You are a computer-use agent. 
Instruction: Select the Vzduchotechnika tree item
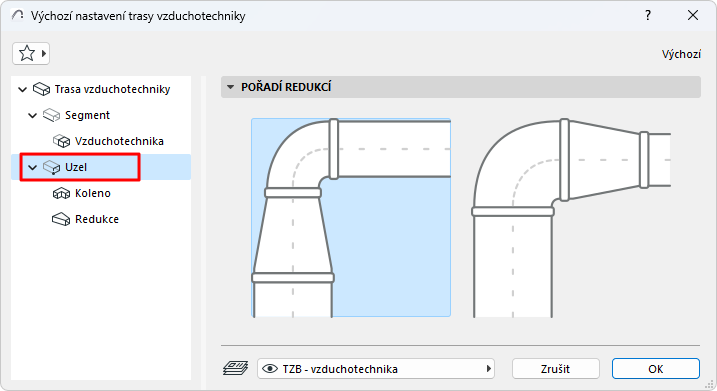pyautogui.click(x=119, y=141)
